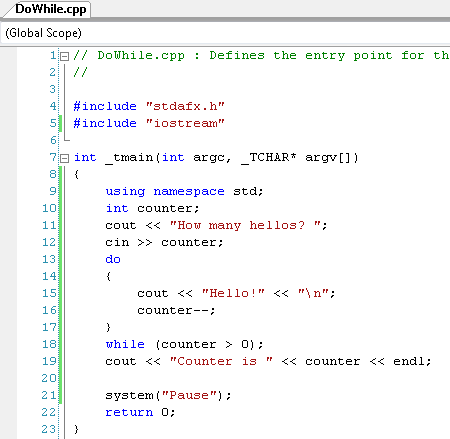Click line number 3 in the margin
The height and width of the screenshot is (439, 450).
pyautogui.click(x=53, y=89)
